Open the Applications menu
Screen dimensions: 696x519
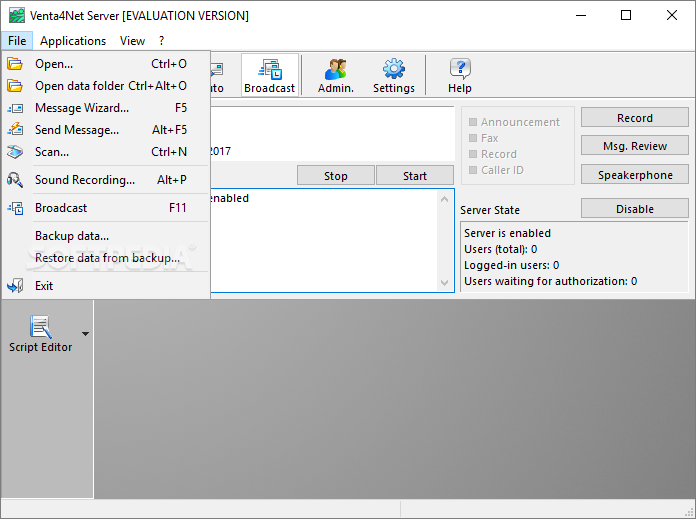coord(73,41)
